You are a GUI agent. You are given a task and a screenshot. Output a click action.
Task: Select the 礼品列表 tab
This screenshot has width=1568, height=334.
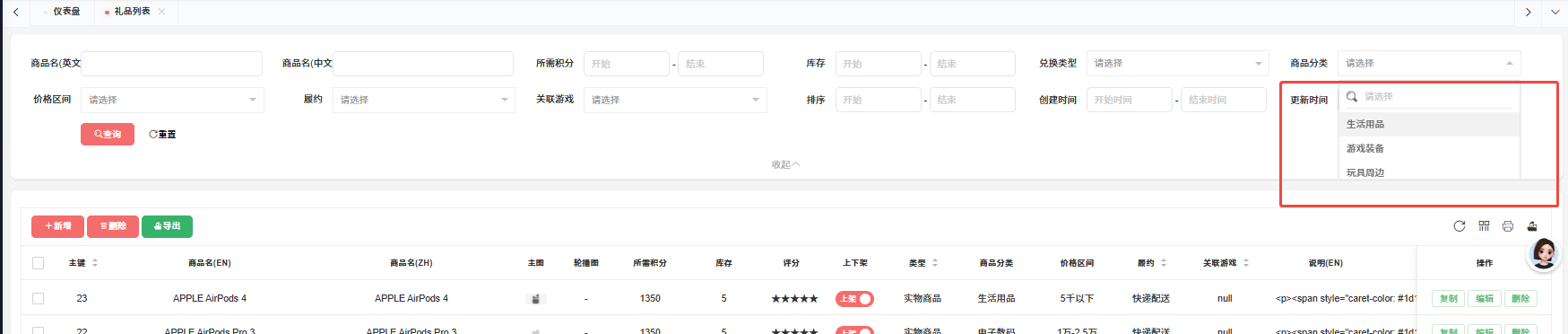click(x=132, y=12)
